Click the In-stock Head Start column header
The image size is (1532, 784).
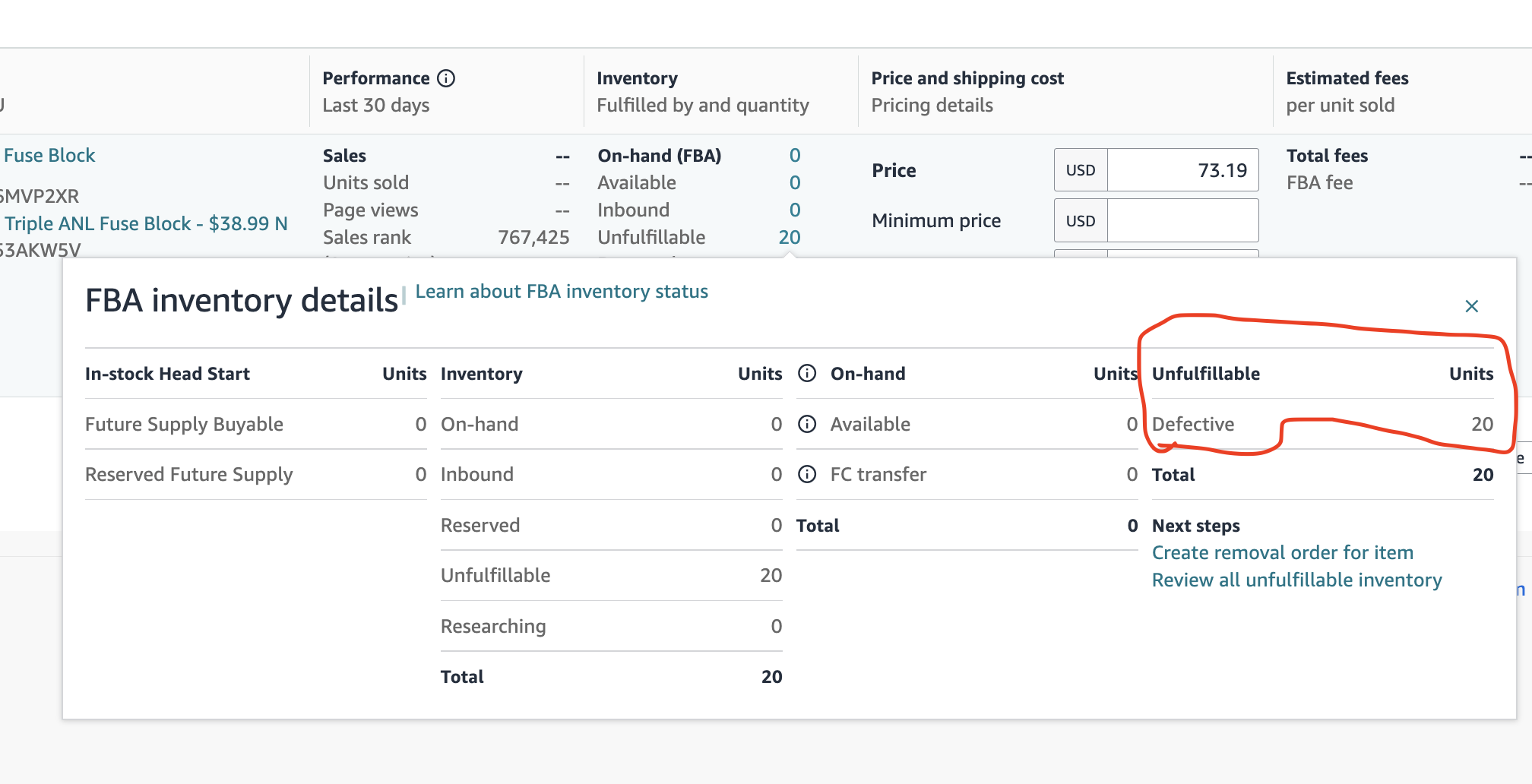point(167,374)
